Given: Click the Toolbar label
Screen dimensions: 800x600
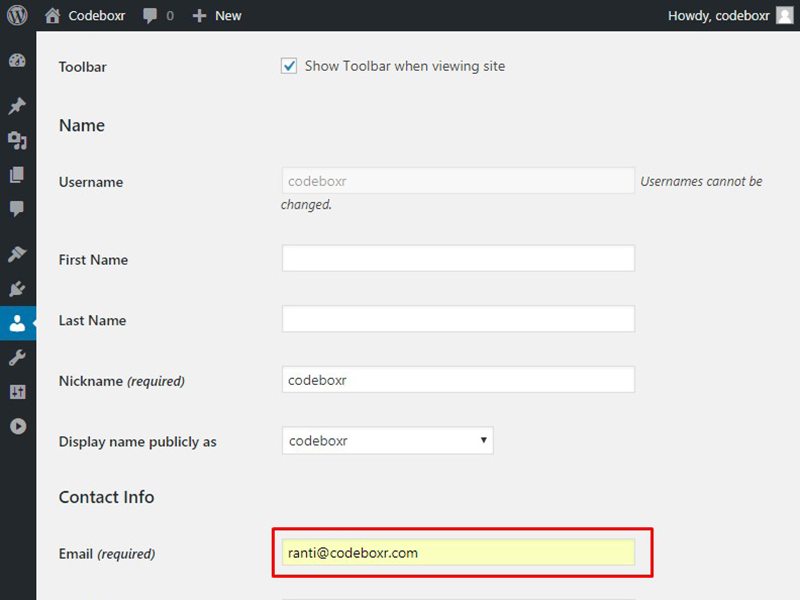Looking at the screenshot, I should point(83,67).
